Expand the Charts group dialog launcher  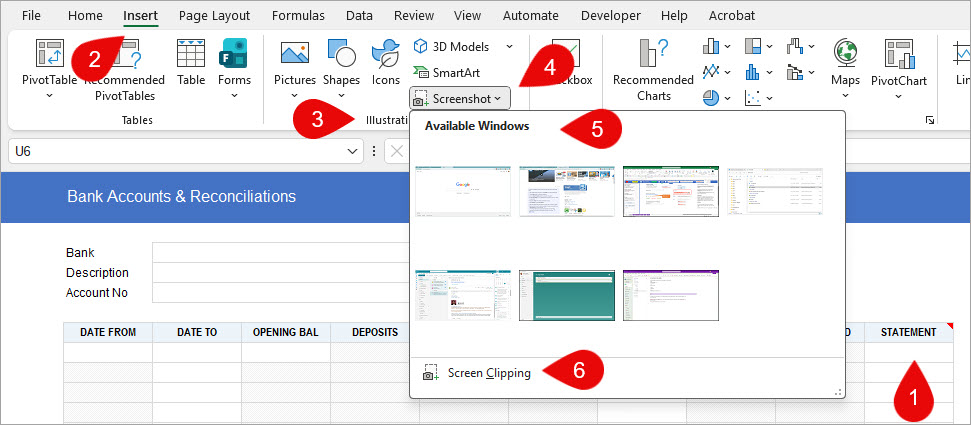pos(930,120)
